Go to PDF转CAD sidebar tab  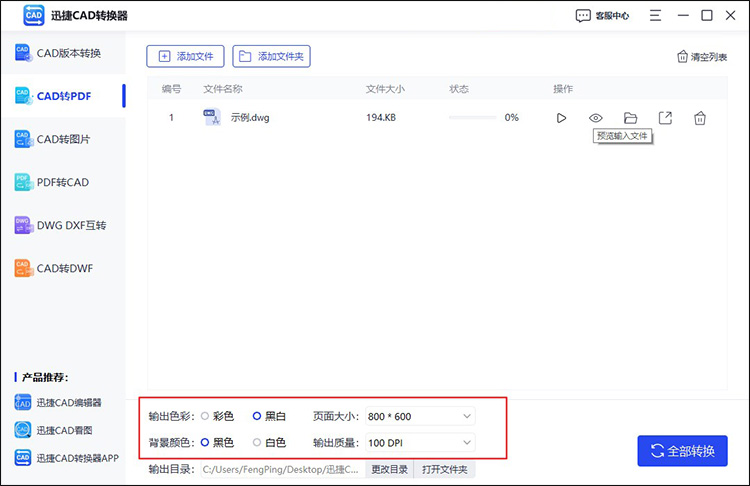[63, 182]
